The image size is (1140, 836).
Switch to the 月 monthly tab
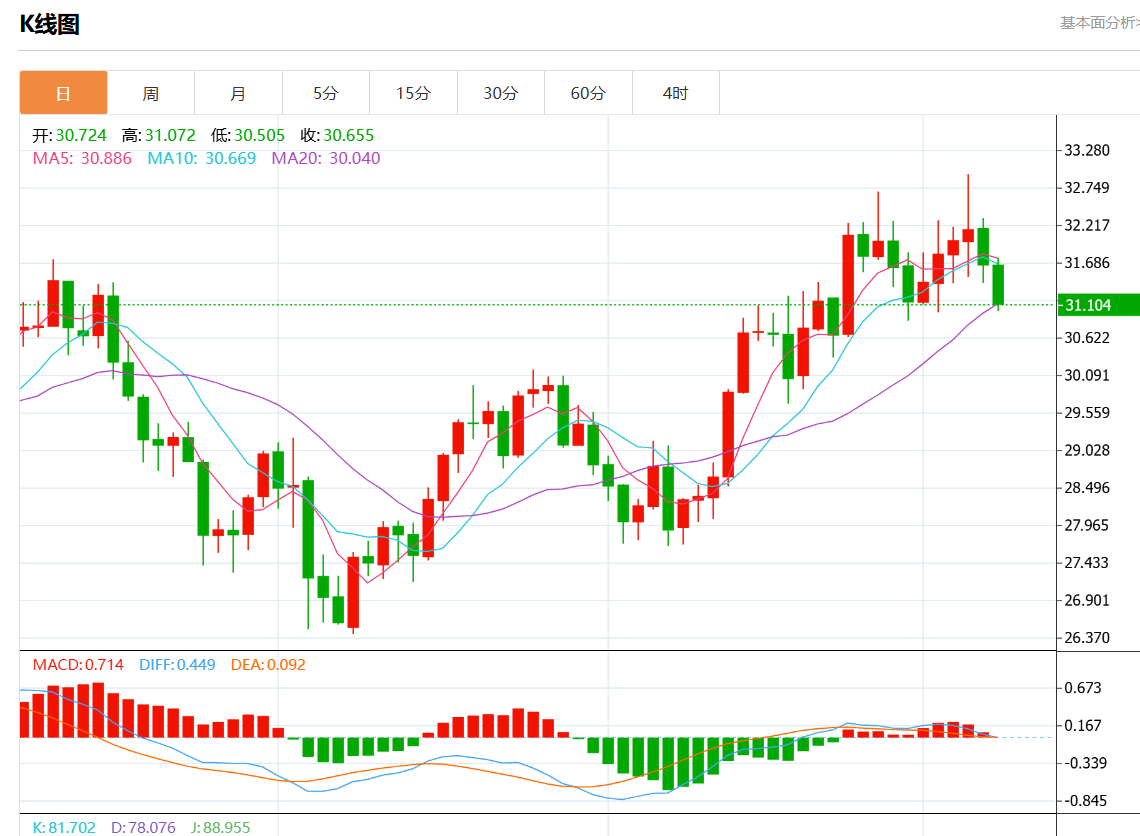point(238,93)
